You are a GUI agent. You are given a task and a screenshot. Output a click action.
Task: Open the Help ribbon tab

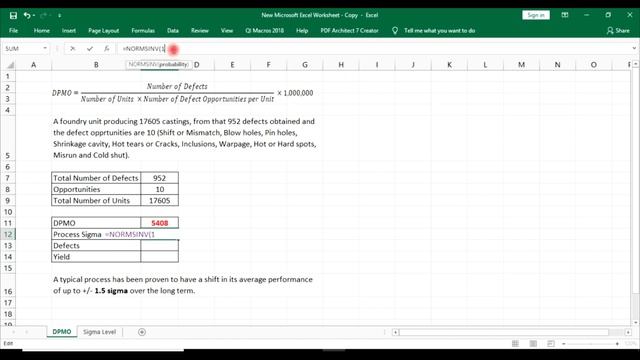[302, 31]
